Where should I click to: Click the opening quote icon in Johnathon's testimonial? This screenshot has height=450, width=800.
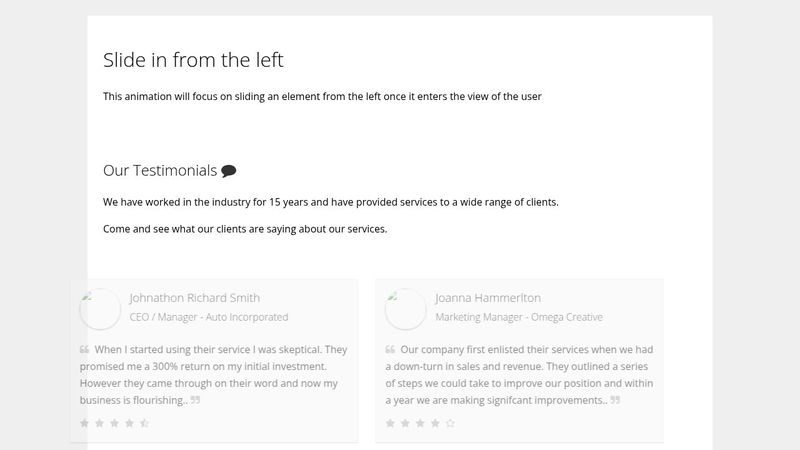click(x=84, y=349)
